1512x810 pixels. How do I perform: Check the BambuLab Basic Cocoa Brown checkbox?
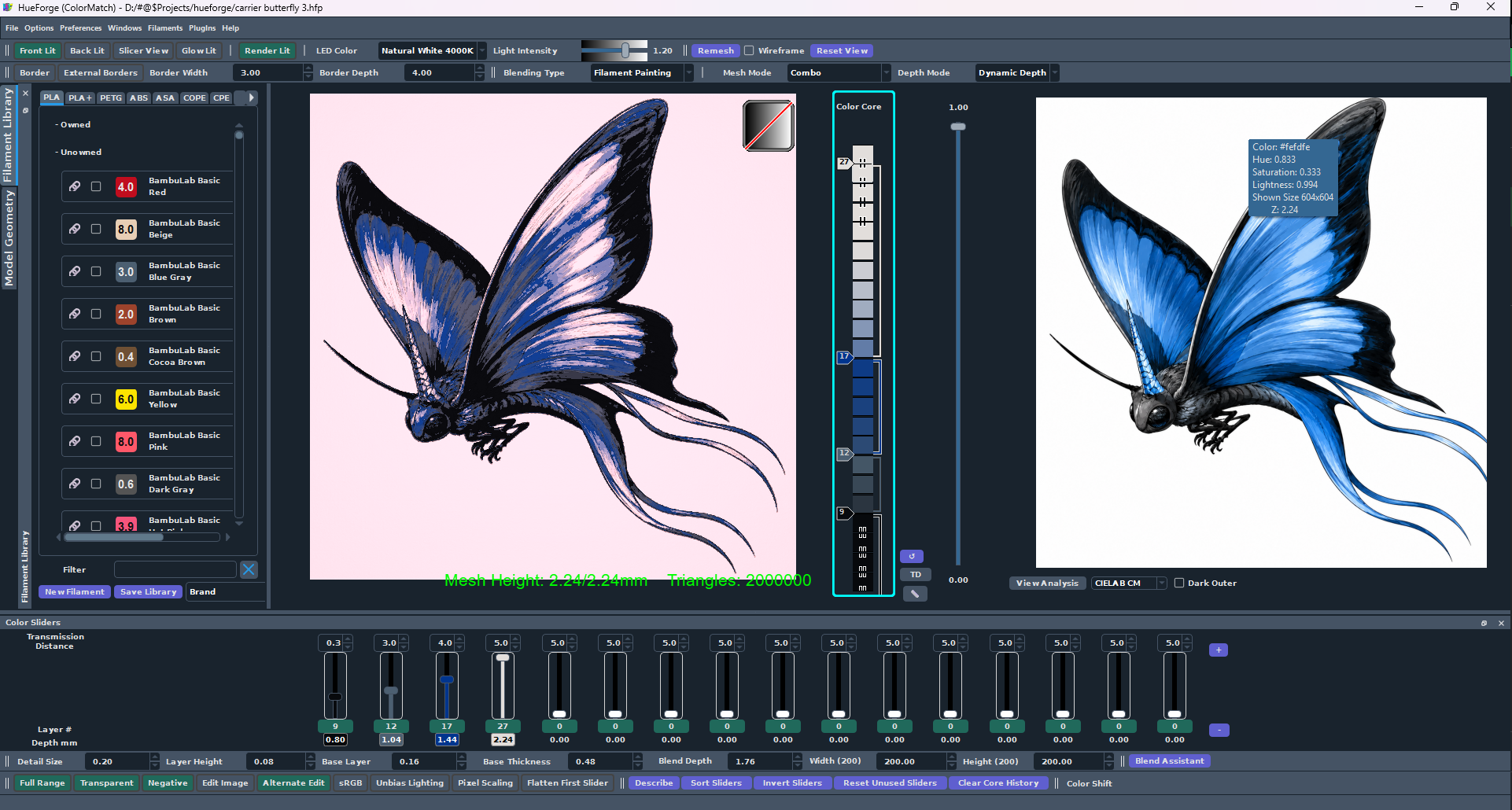click(x=96, y=356)
